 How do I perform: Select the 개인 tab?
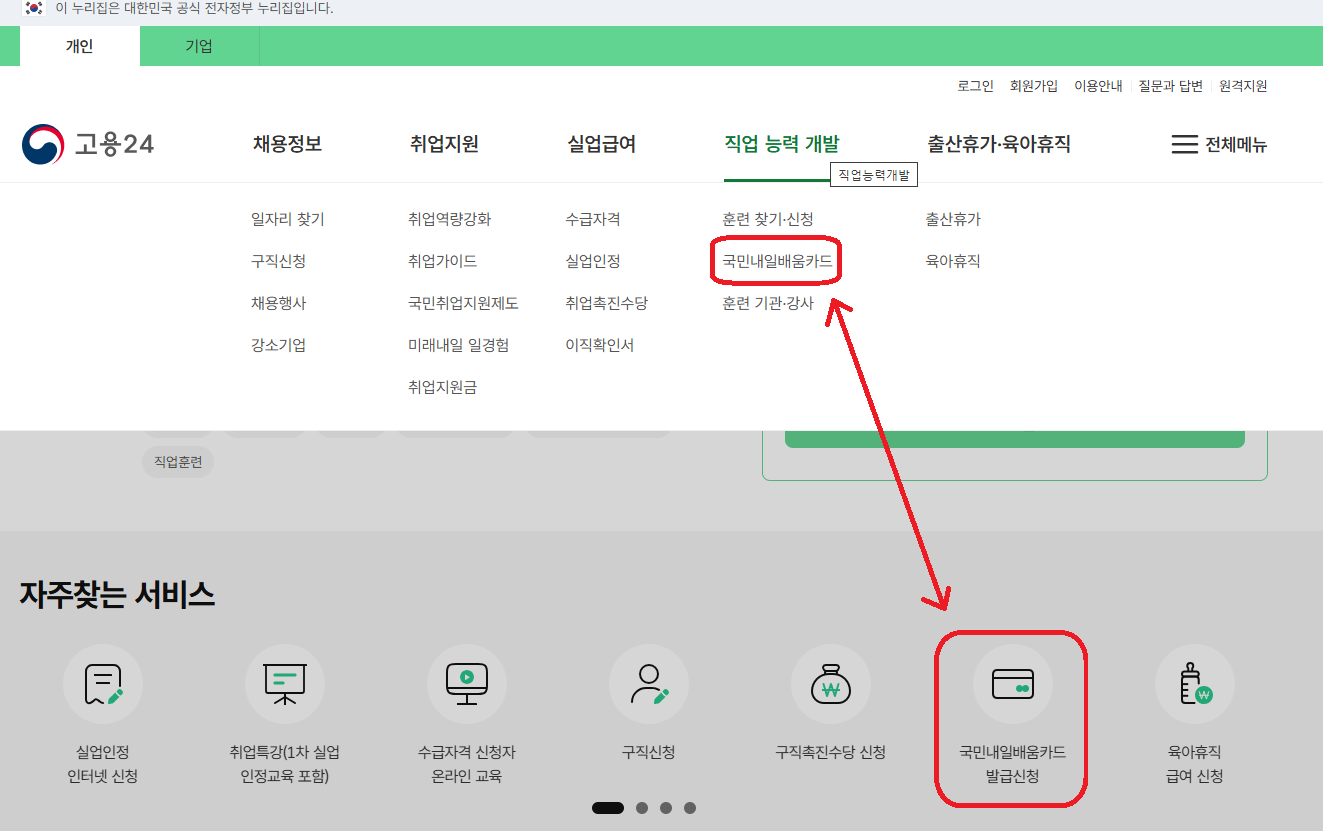(79, 45)
